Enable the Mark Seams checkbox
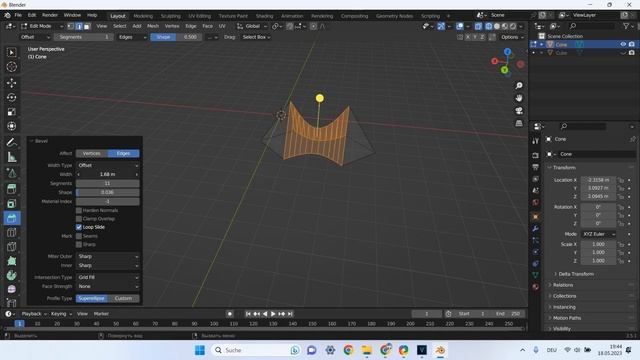 [79, 236]
